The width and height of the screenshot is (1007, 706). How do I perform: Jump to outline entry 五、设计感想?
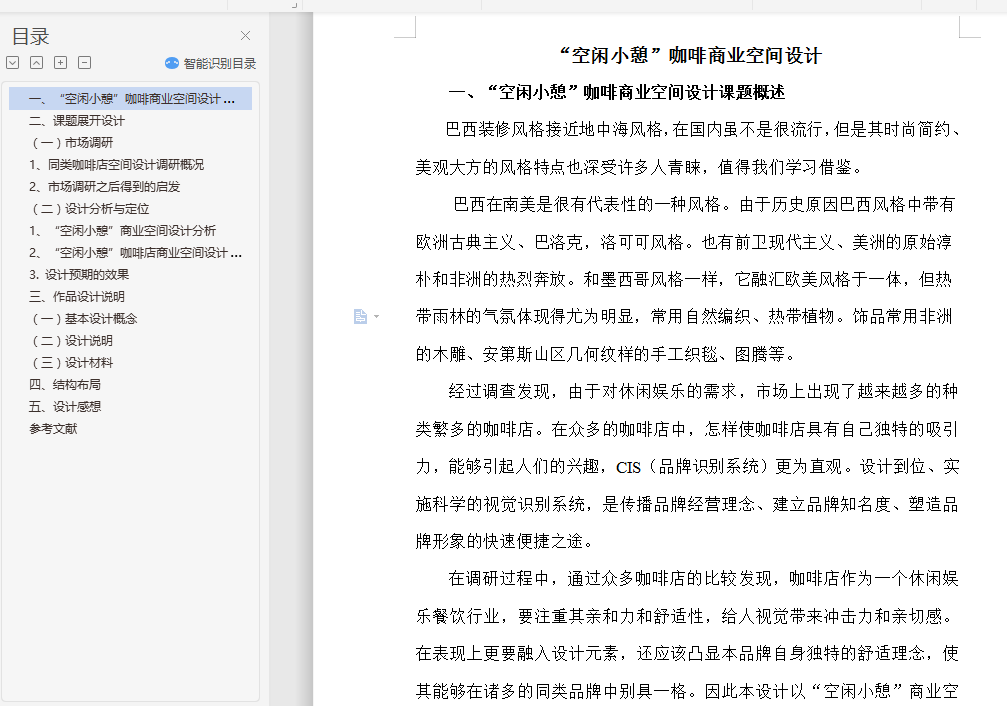click(64, 407)
